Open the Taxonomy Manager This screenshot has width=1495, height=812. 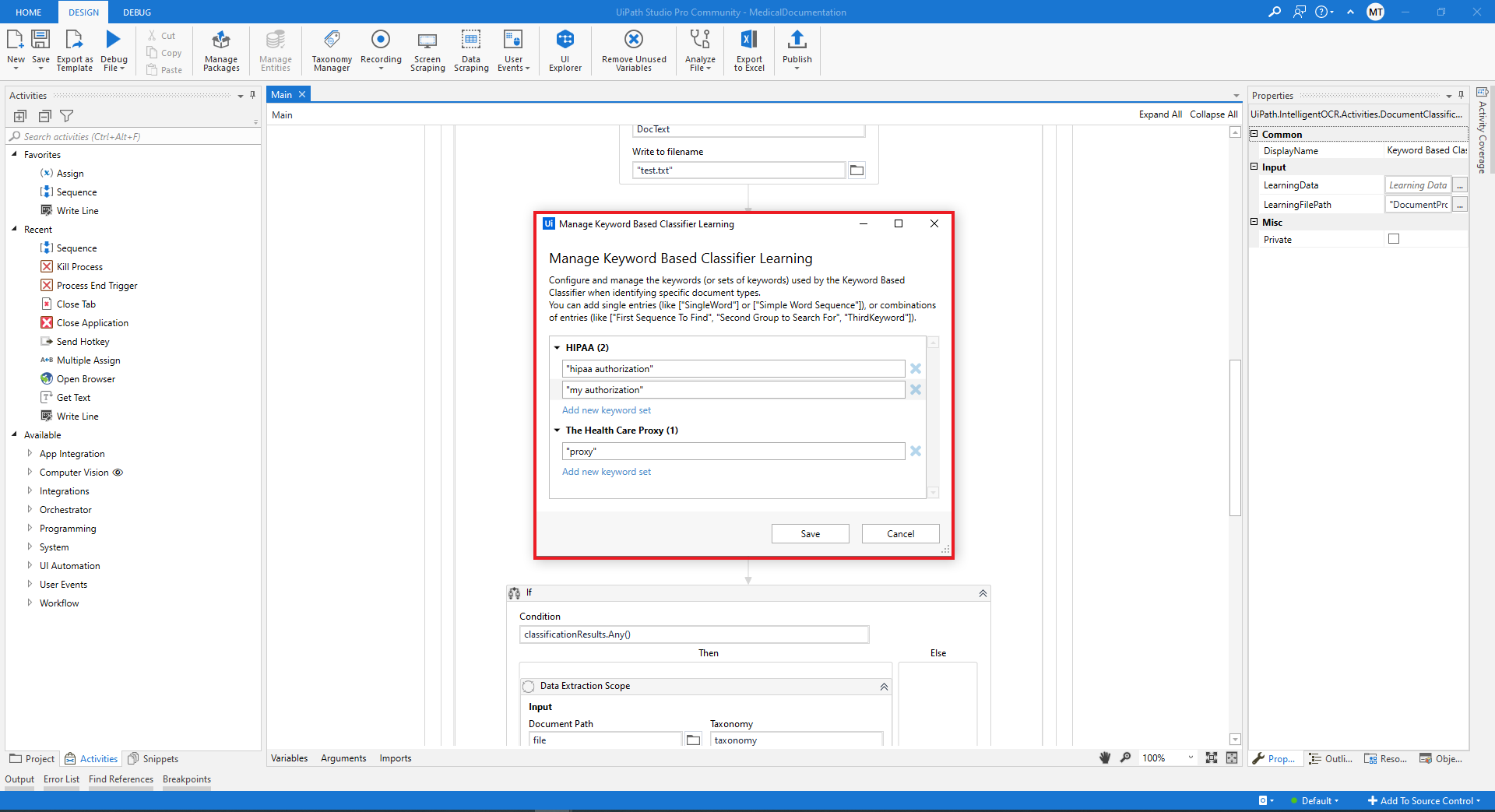(331, 51)
